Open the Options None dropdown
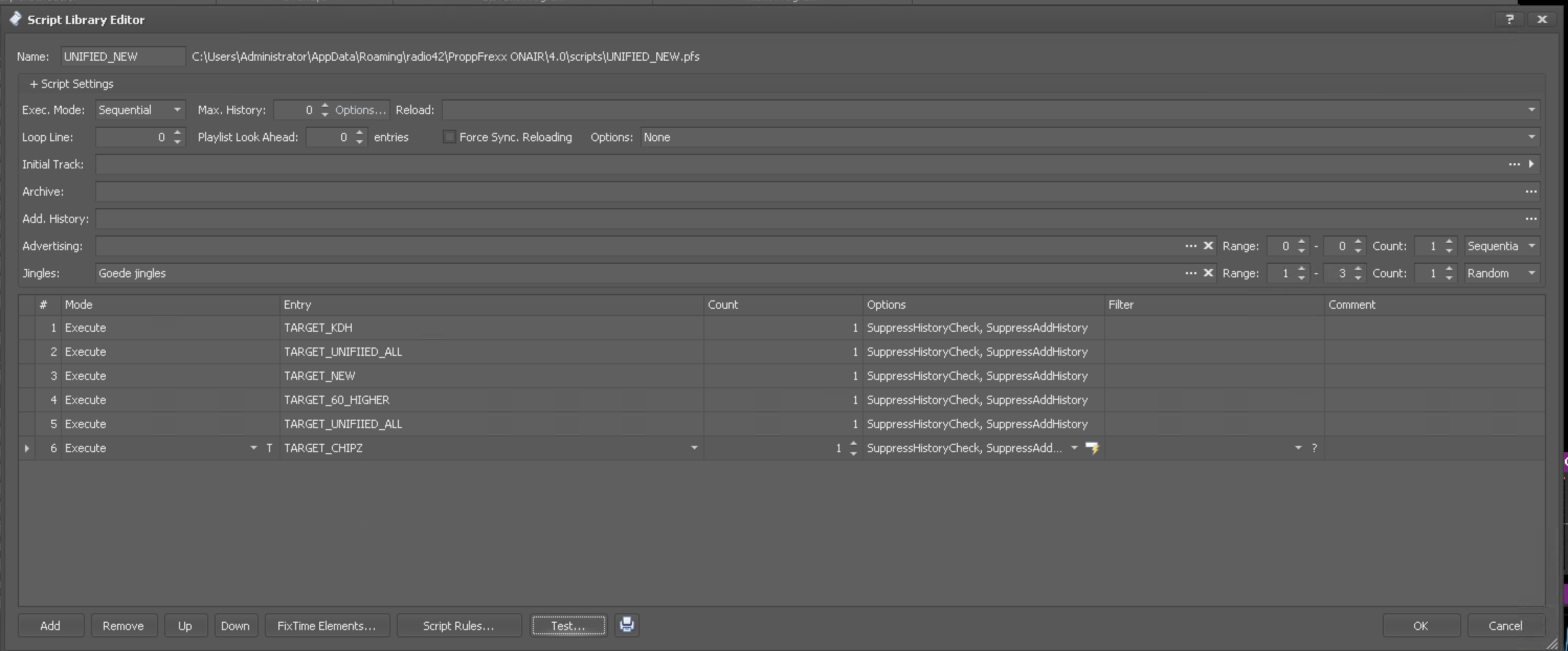 click(1531, 138)
